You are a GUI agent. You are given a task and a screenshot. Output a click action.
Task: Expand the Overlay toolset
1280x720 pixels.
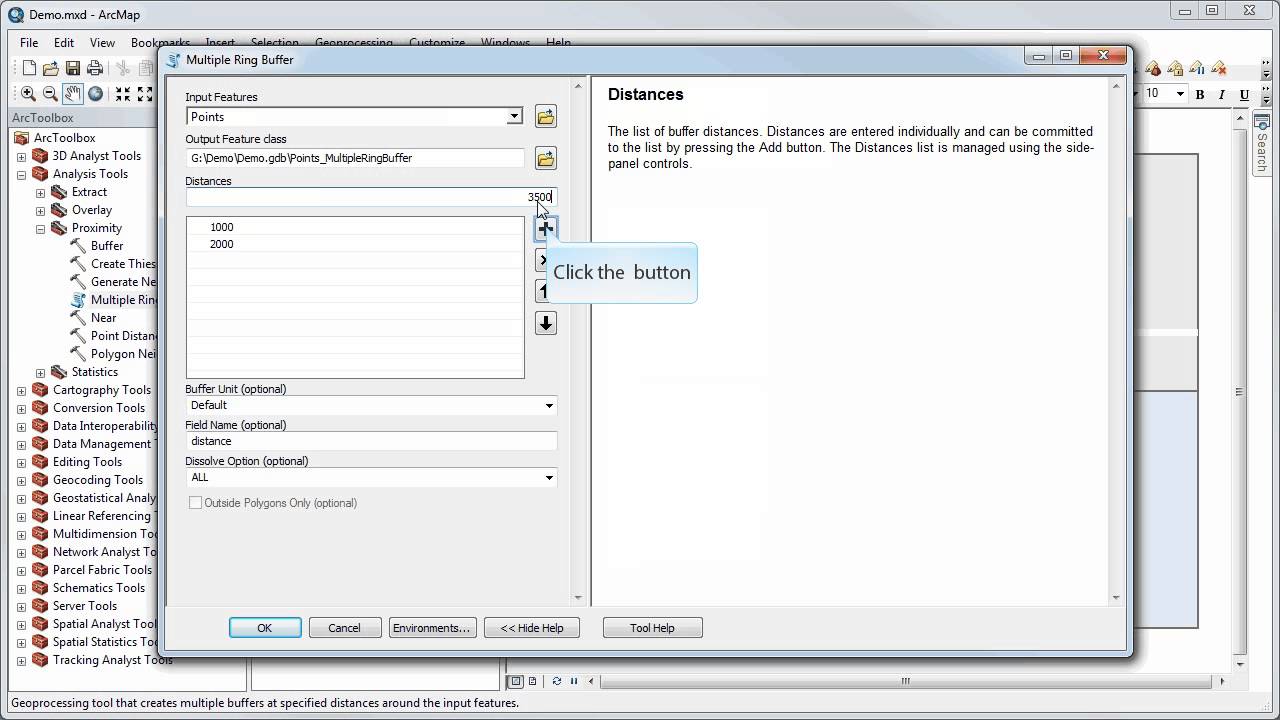(x=41, y=210)
